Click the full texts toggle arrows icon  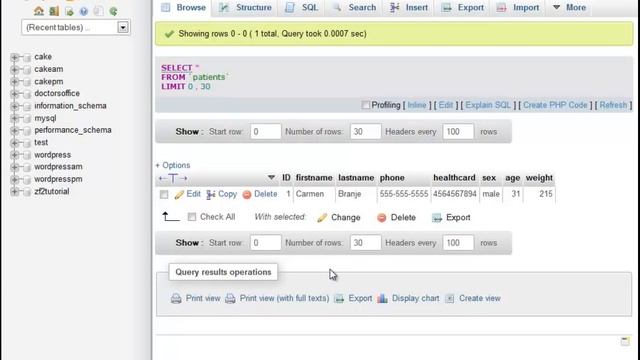(x=173, y=178)
